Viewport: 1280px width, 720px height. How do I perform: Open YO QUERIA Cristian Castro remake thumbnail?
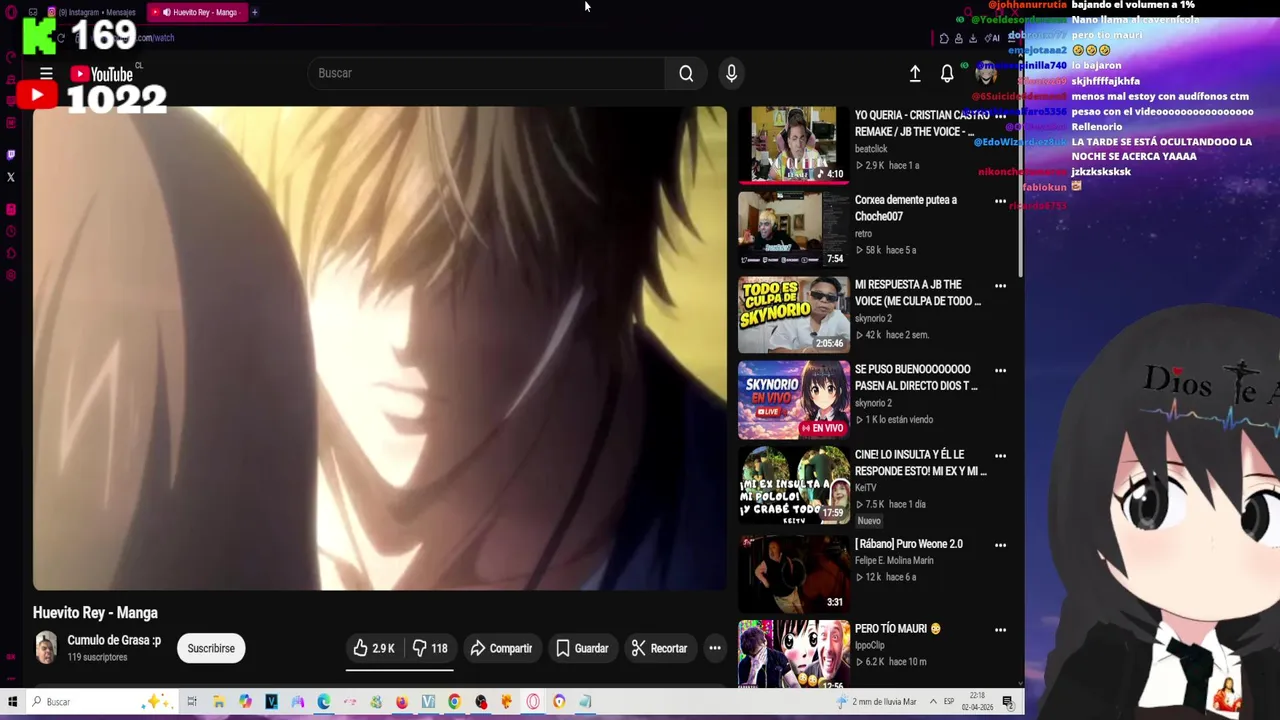793,144
